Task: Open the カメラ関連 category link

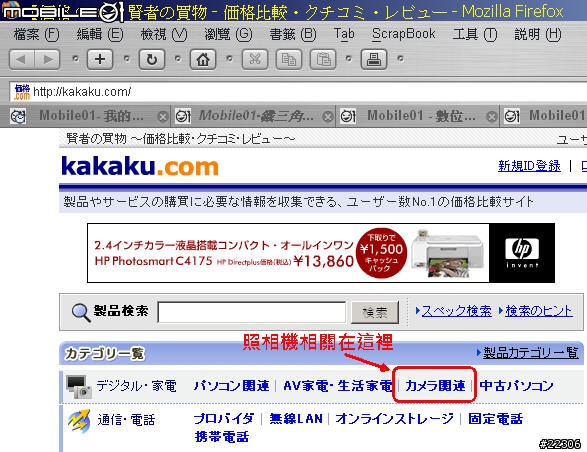Action: pyautogui.click(x=435, y=386)
